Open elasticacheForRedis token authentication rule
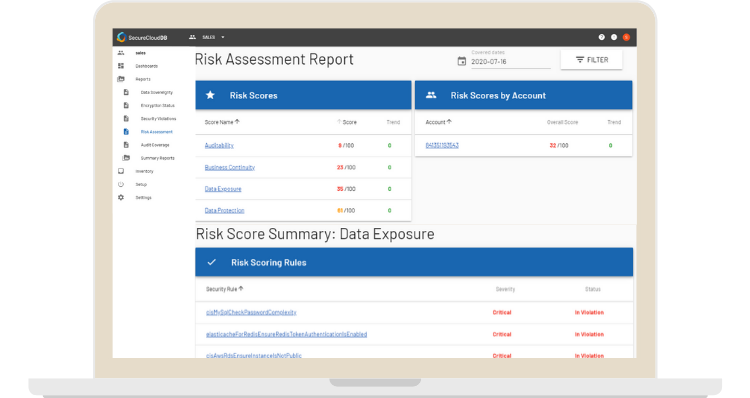 287,334
